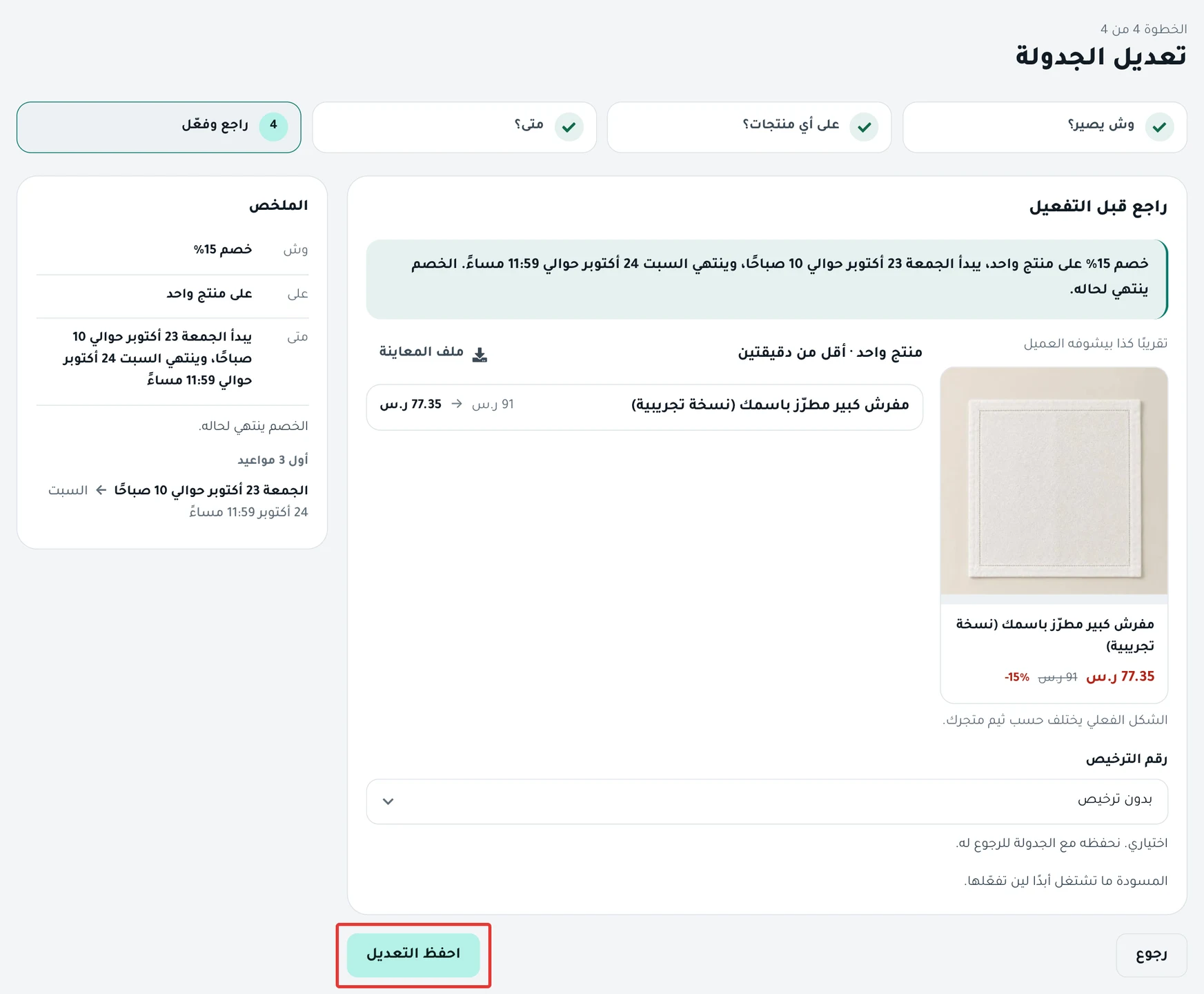Click the number 4 badge on راجع وفعّل step
Screen dimensions: 1204x994
[273, 126]
